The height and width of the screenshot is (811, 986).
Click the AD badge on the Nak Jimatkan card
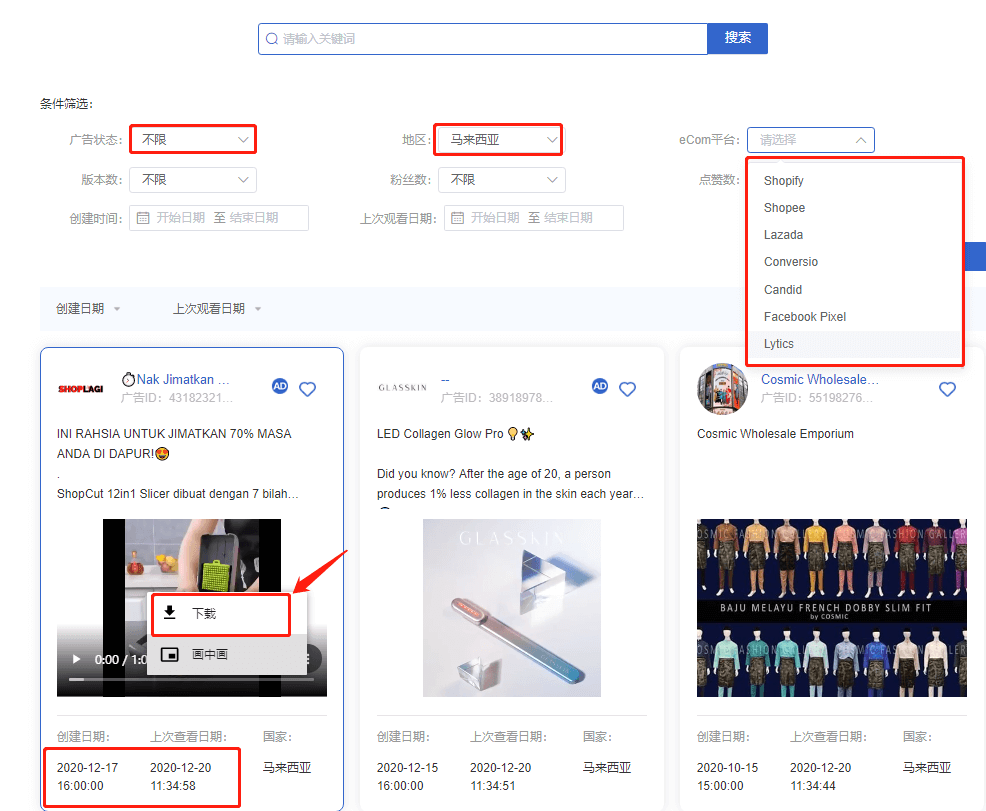pos(280,385)
